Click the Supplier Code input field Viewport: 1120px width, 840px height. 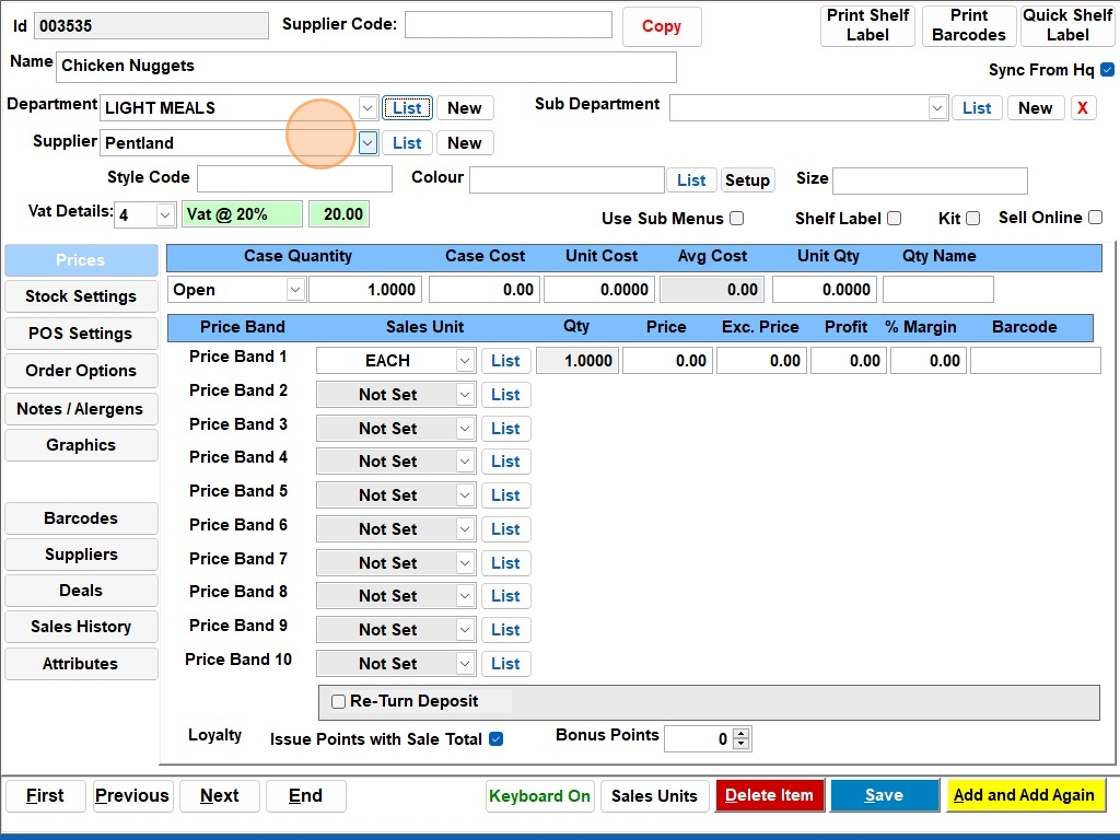pyautogui.click(x=509, y=24)
